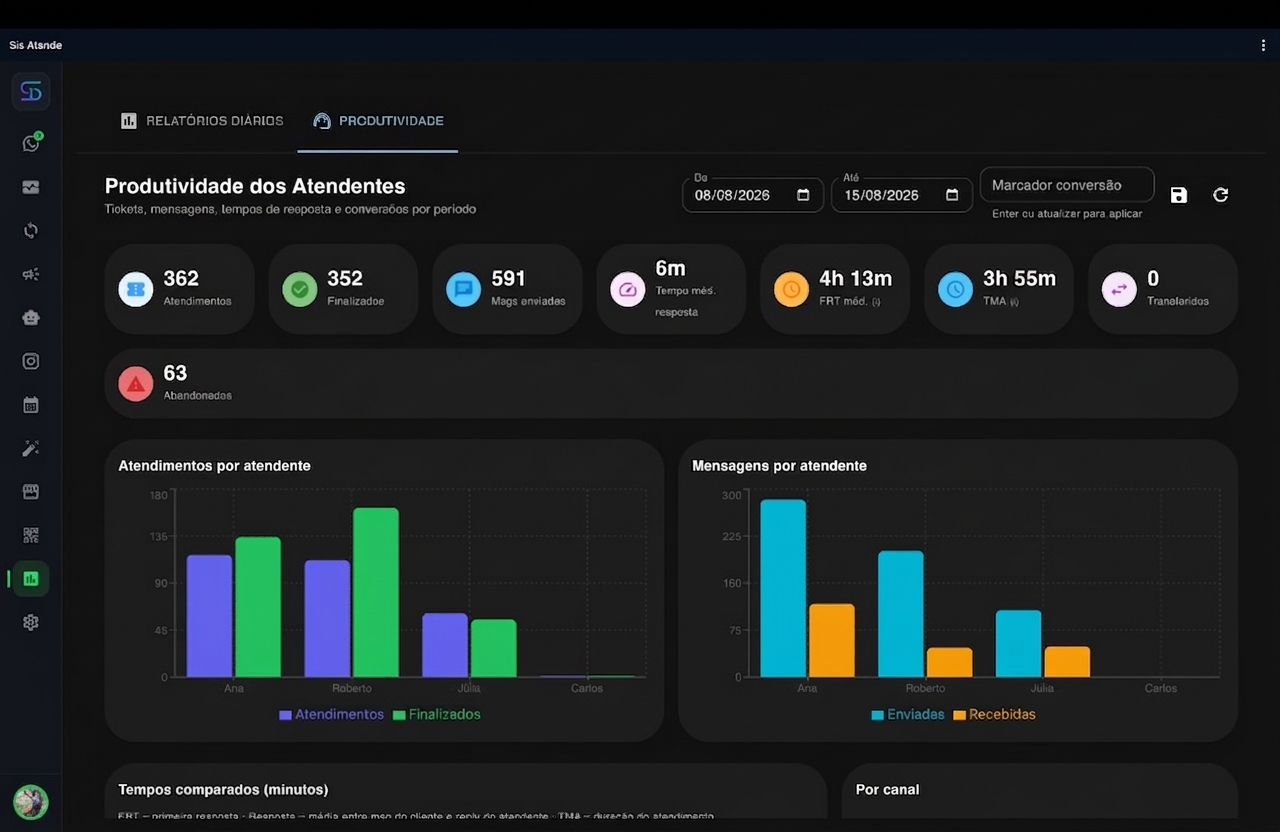Toggle the Finalizados legend in chart

437,715
